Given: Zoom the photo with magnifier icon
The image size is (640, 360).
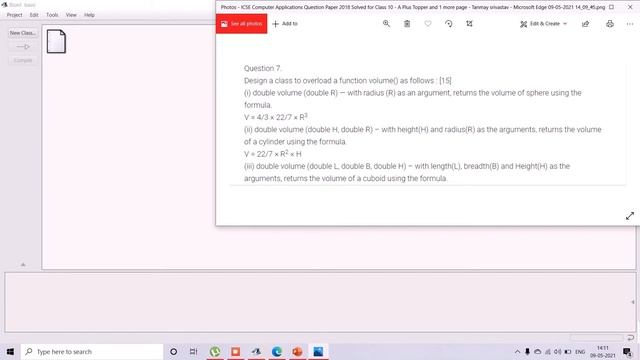Looking at the screenshot, I should (386, 24).
